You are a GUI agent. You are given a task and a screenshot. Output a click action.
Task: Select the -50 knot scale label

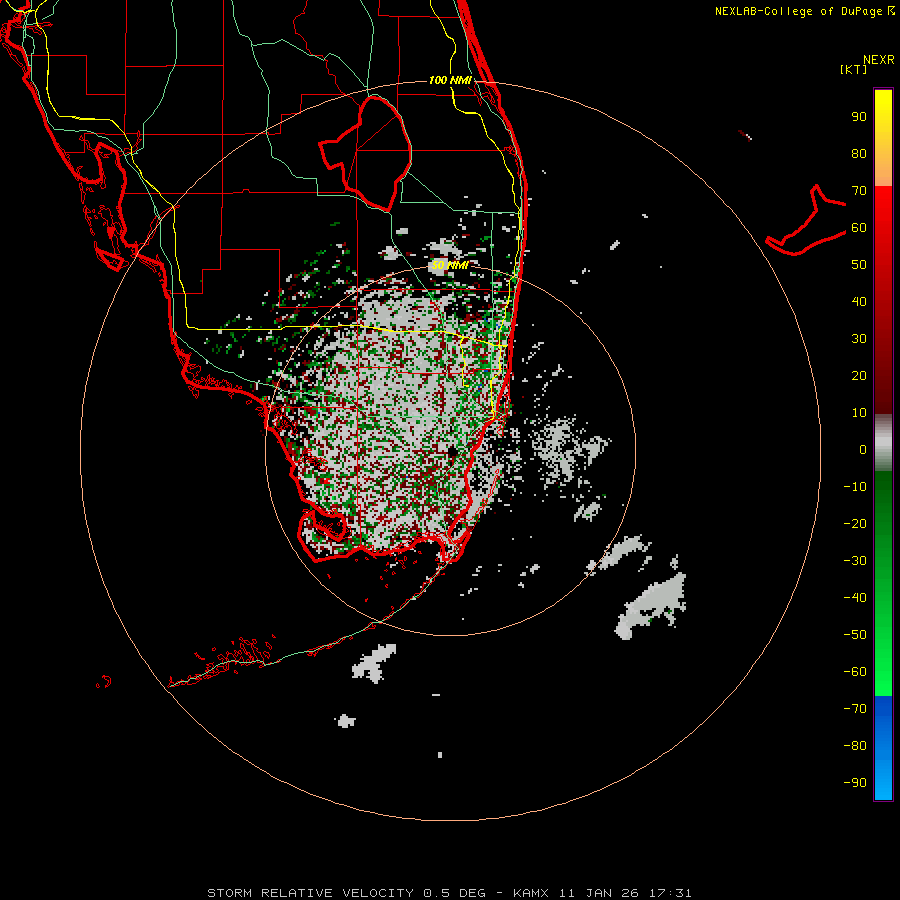point(855,635)
